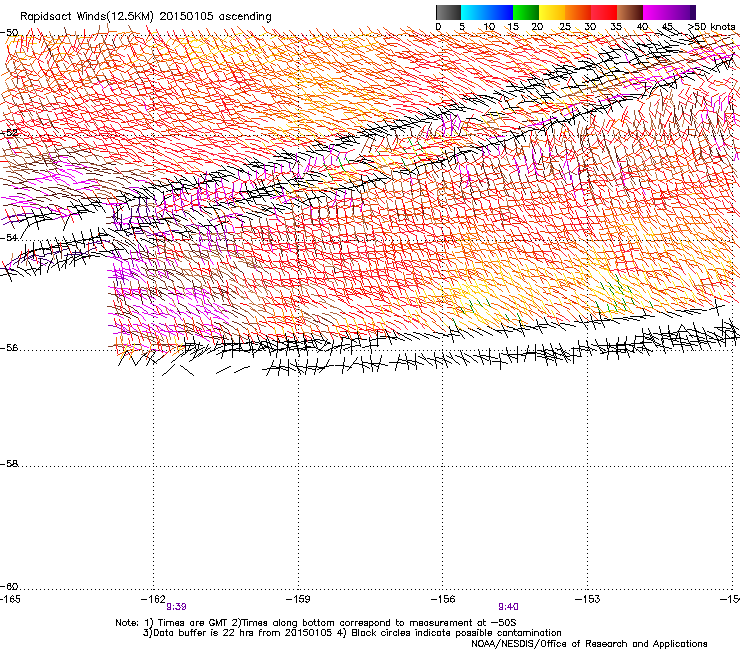The height and width of the screenshot is (650, 740).
Task: Click the dark purple 45-50 knots legend swatch
Action: 682,12
